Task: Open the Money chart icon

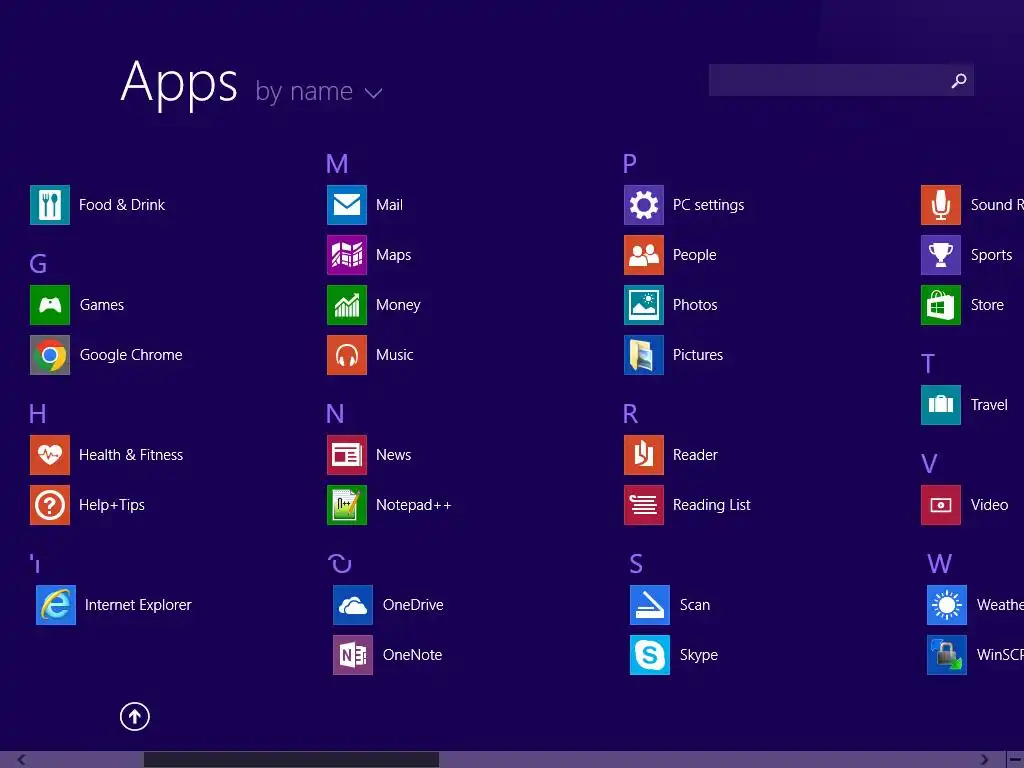Action: tap(347, 305)
